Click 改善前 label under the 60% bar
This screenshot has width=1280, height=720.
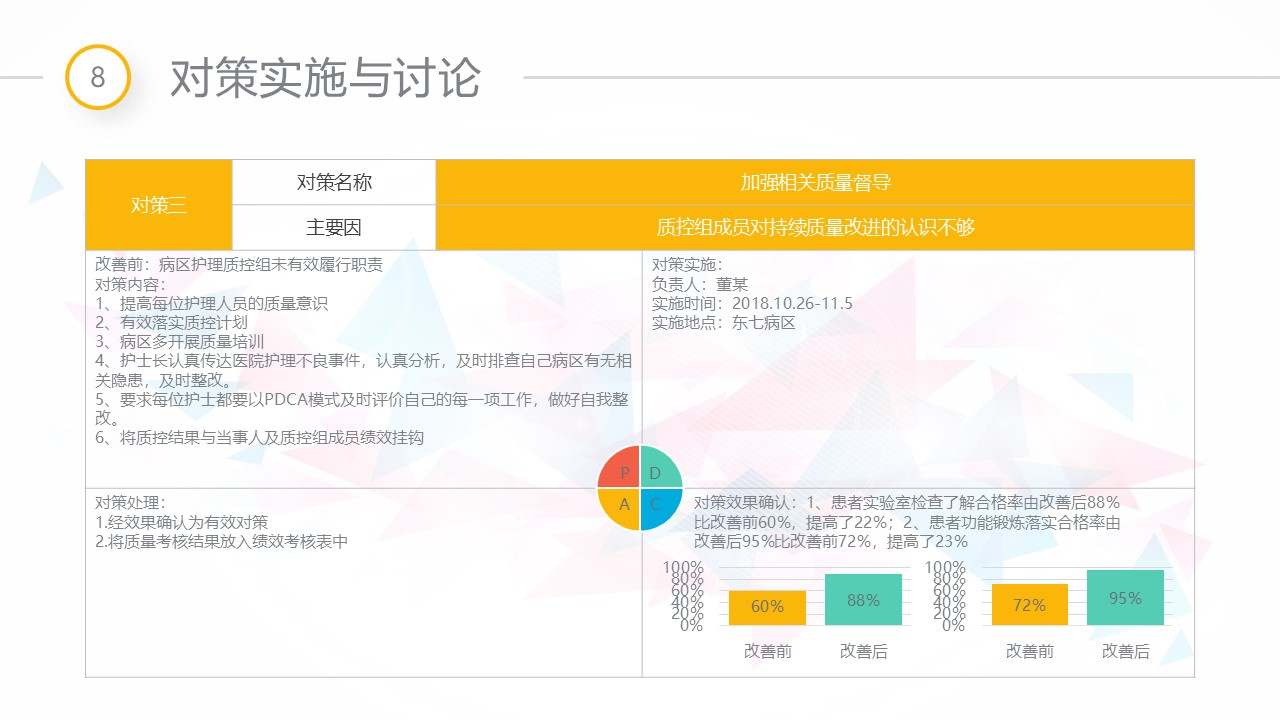[x=768, y=651]
